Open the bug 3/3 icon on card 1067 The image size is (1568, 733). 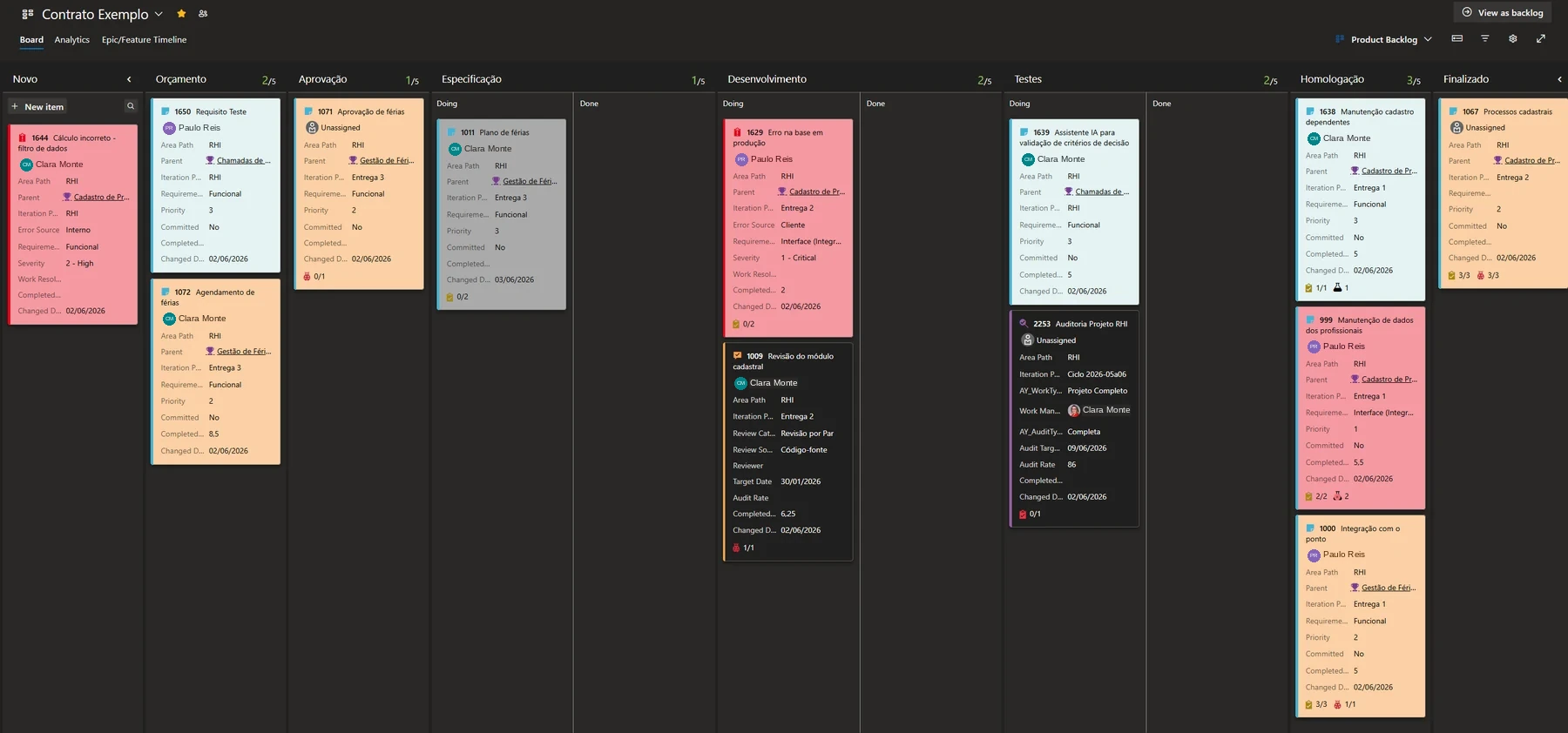[x=1488, y=275]
